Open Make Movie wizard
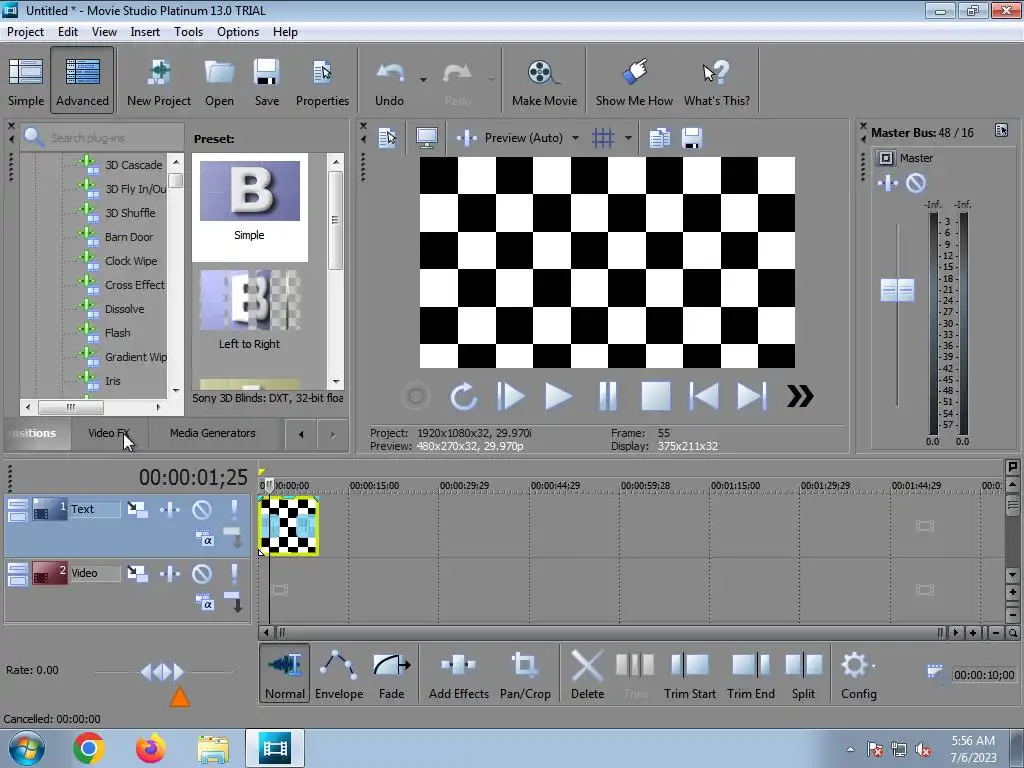The height and width of the screenshot is (768, 1024). 544,81
